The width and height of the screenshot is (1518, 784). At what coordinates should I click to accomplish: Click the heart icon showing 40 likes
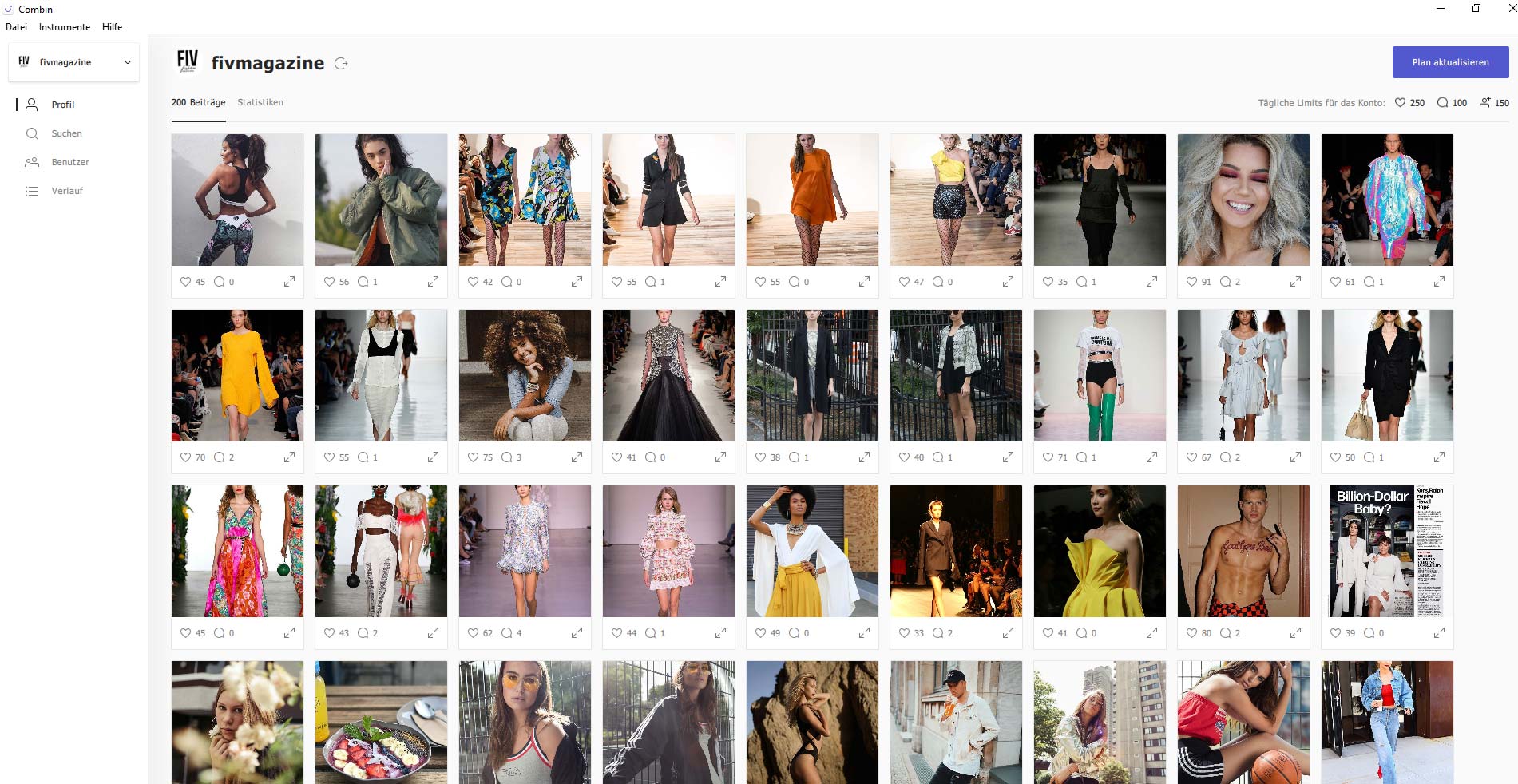(x=904, y=457)
